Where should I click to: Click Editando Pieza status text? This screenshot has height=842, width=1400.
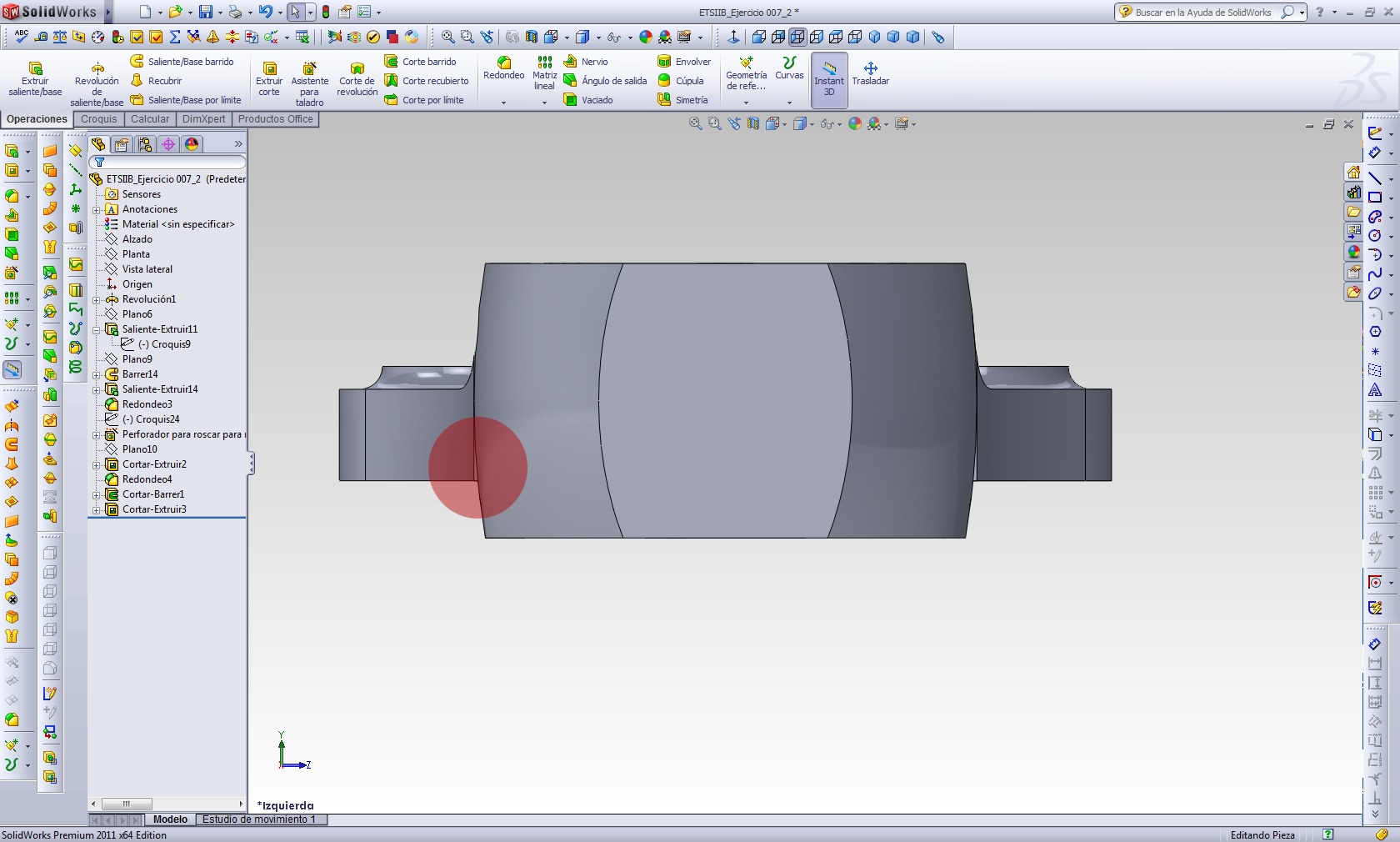1262,835
